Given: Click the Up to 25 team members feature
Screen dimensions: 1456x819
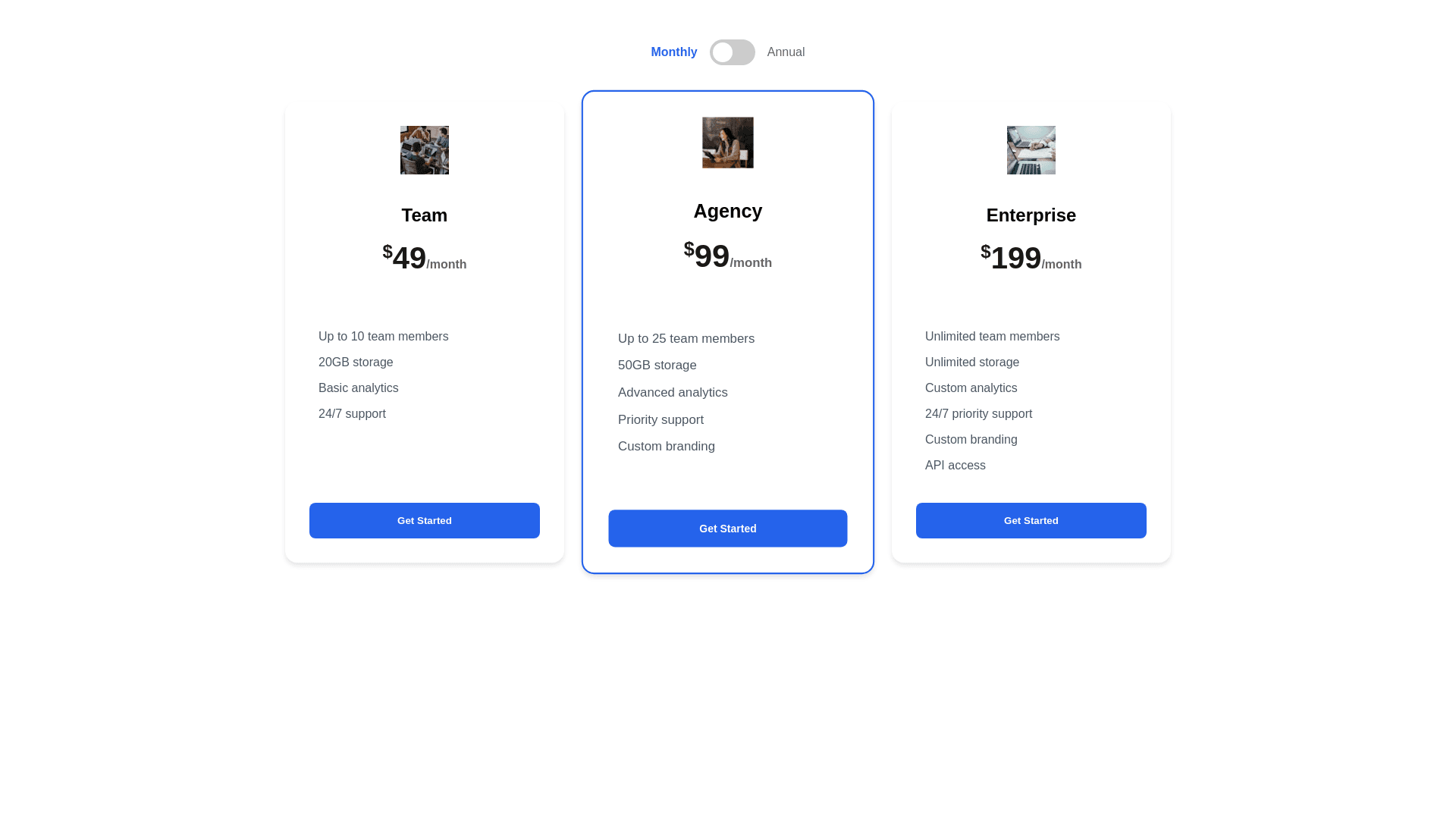Looking at the screenshot, I should click(686, 339).
